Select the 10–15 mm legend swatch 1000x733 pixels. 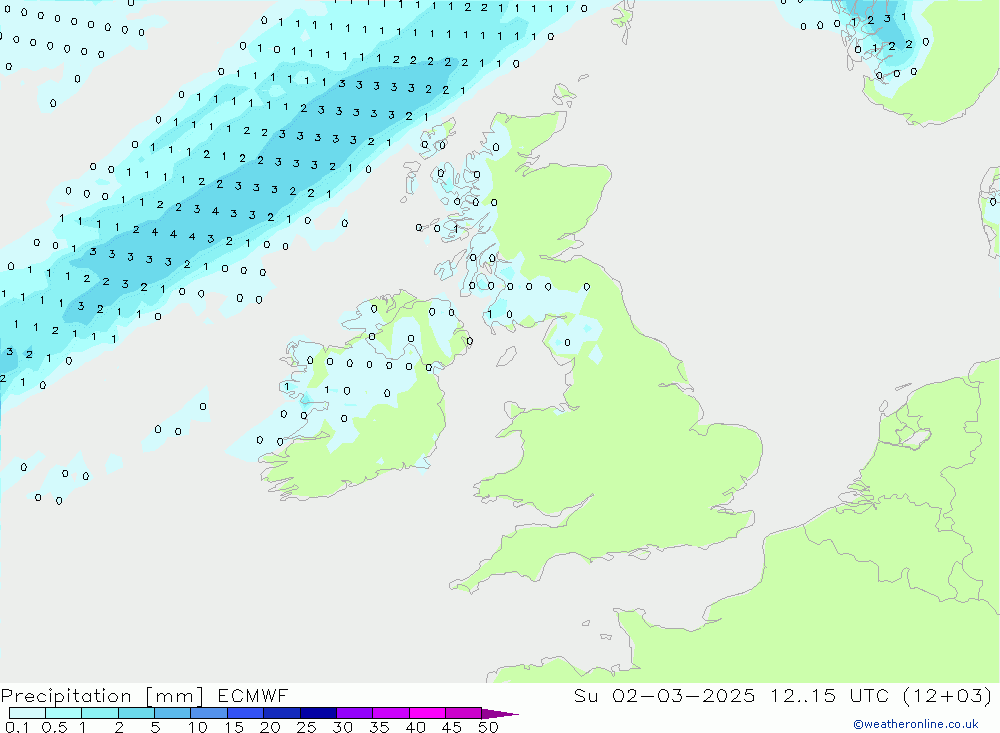coord(209,713)
